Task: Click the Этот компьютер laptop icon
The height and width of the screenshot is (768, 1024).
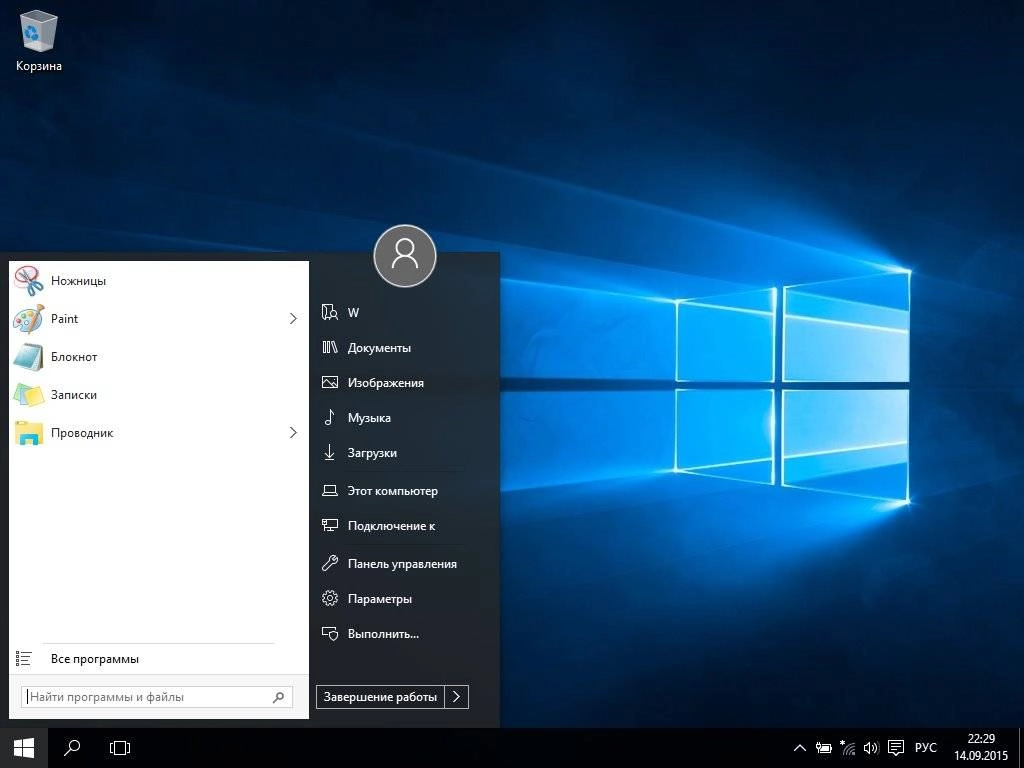Action: [330, 490]
